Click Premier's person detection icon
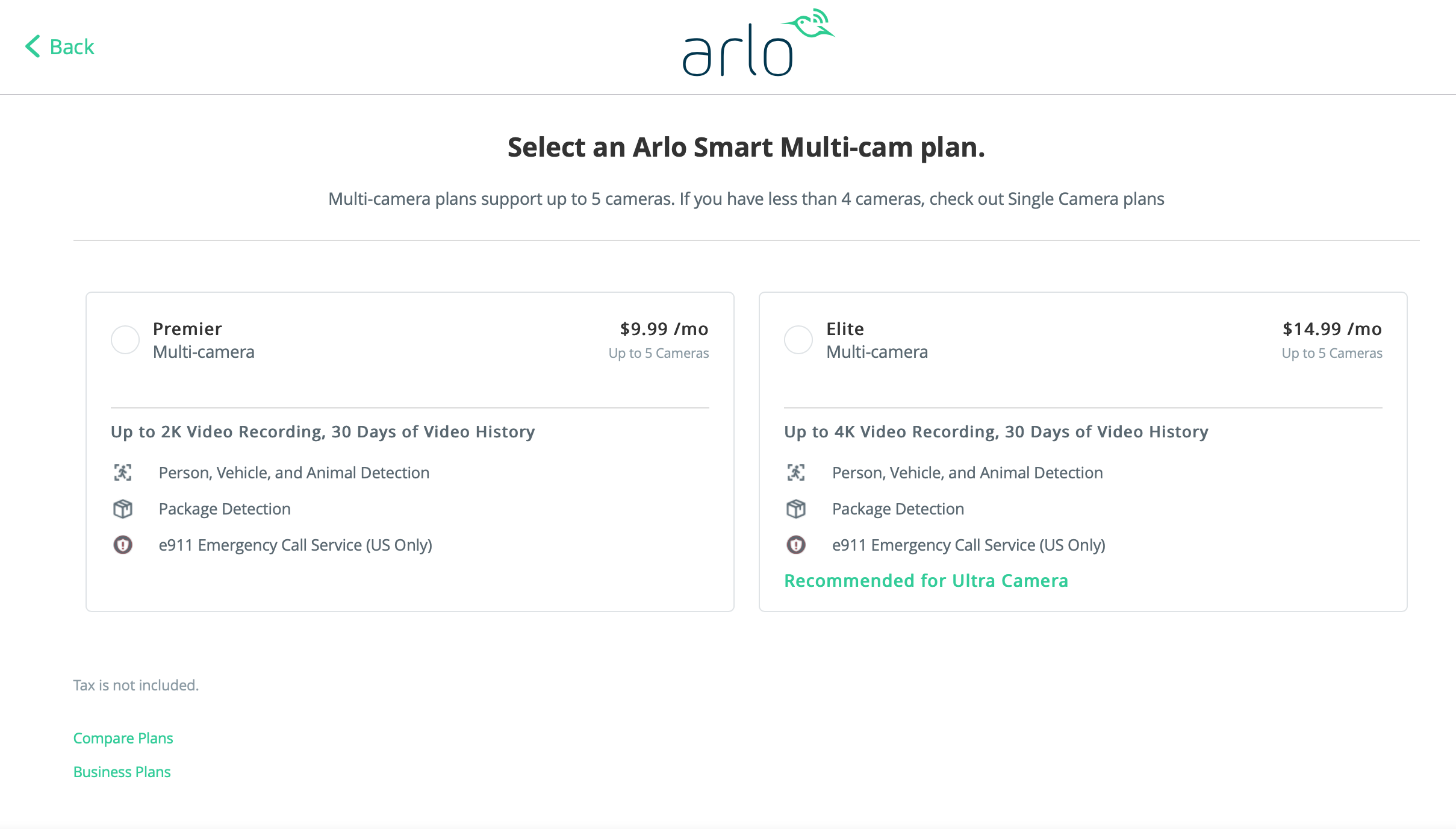 click(123, 472)
